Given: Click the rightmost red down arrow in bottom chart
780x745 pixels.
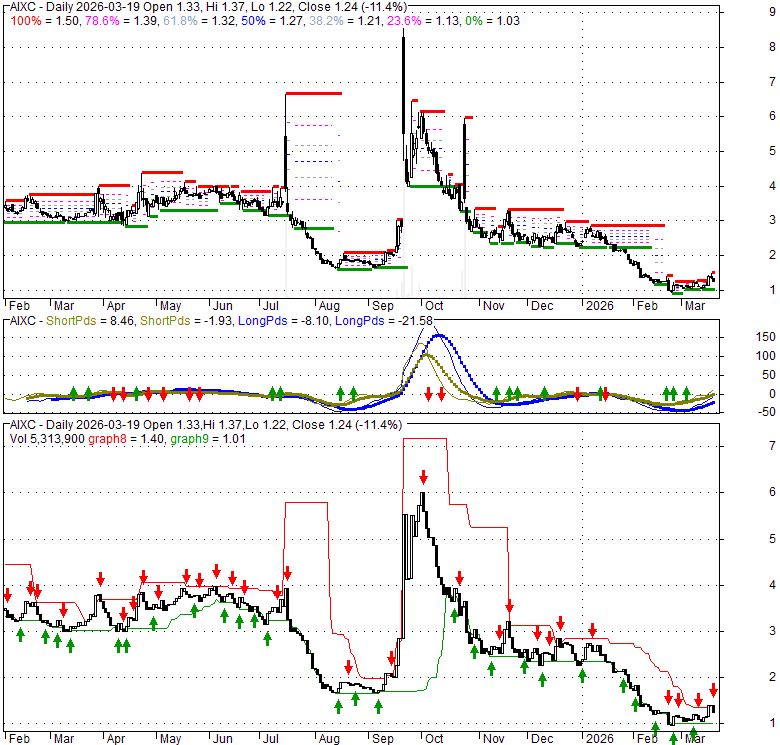Looking at the screenshot, I should click(713, 689).
